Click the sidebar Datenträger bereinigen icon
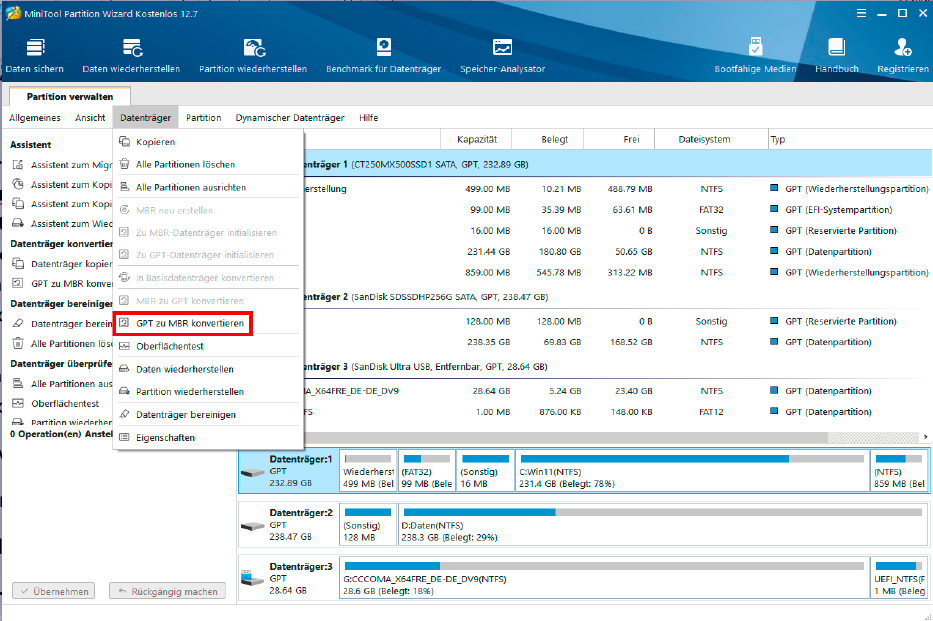933x621 pixels. [x=18, y=324]
